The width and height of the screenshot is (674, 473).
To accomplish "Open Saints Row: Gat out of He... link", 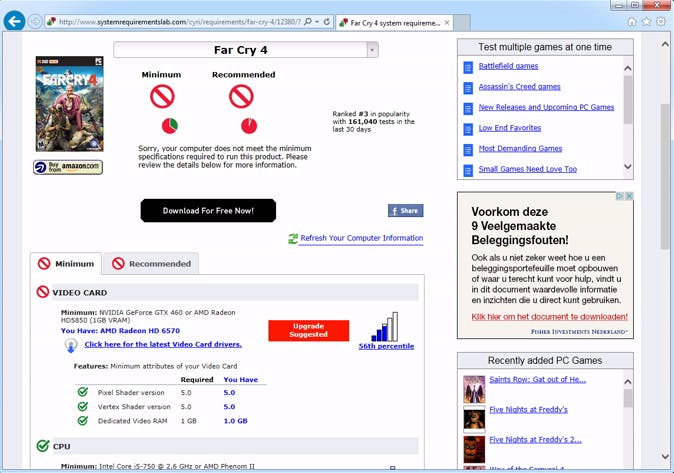I will pos(537,380).
